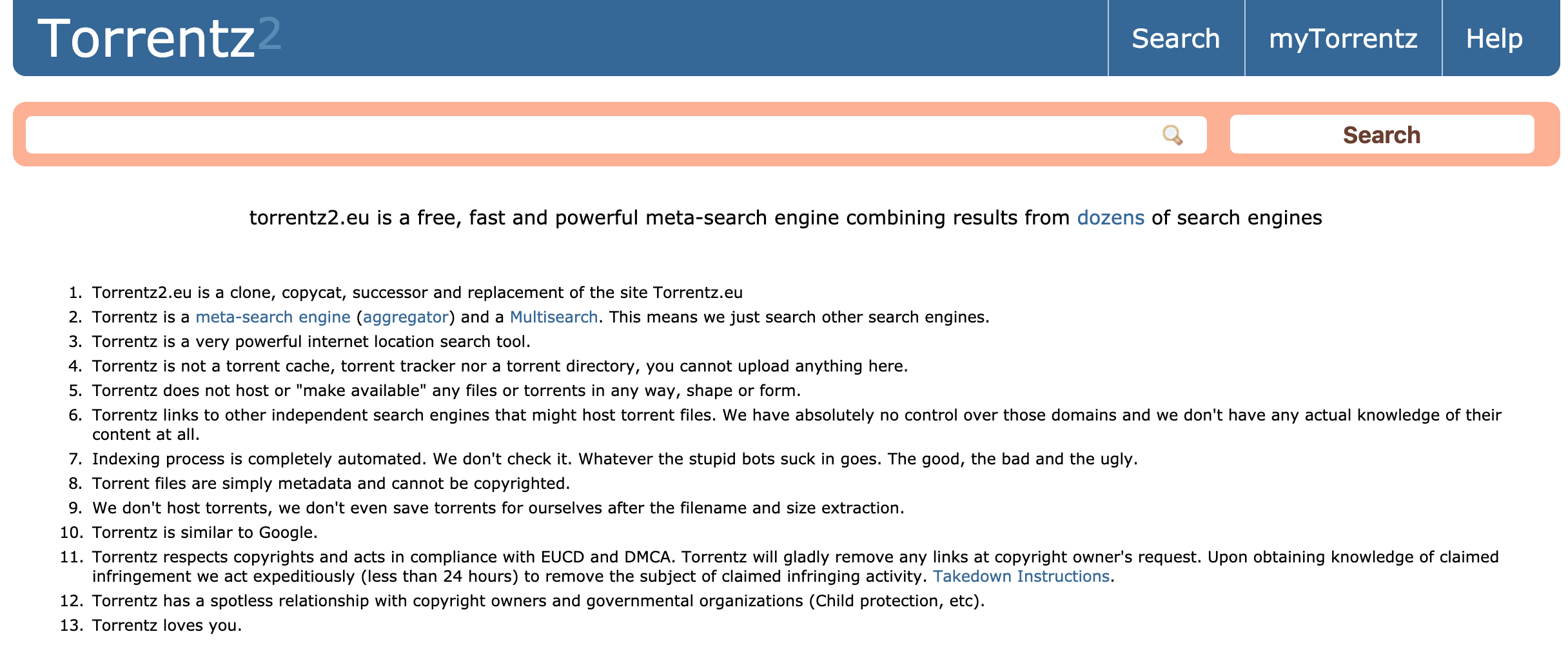Open the "meta-search engine" link

[273, 317]
